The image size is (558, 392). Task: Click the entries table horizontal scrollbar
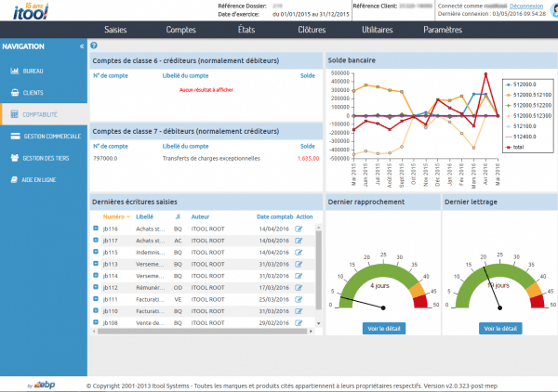point(202,331)
